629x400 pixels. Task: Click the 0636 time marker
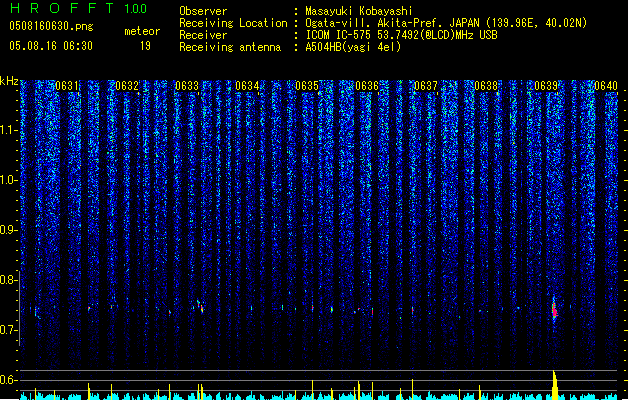pyautogui.click(x=367, y=86)
